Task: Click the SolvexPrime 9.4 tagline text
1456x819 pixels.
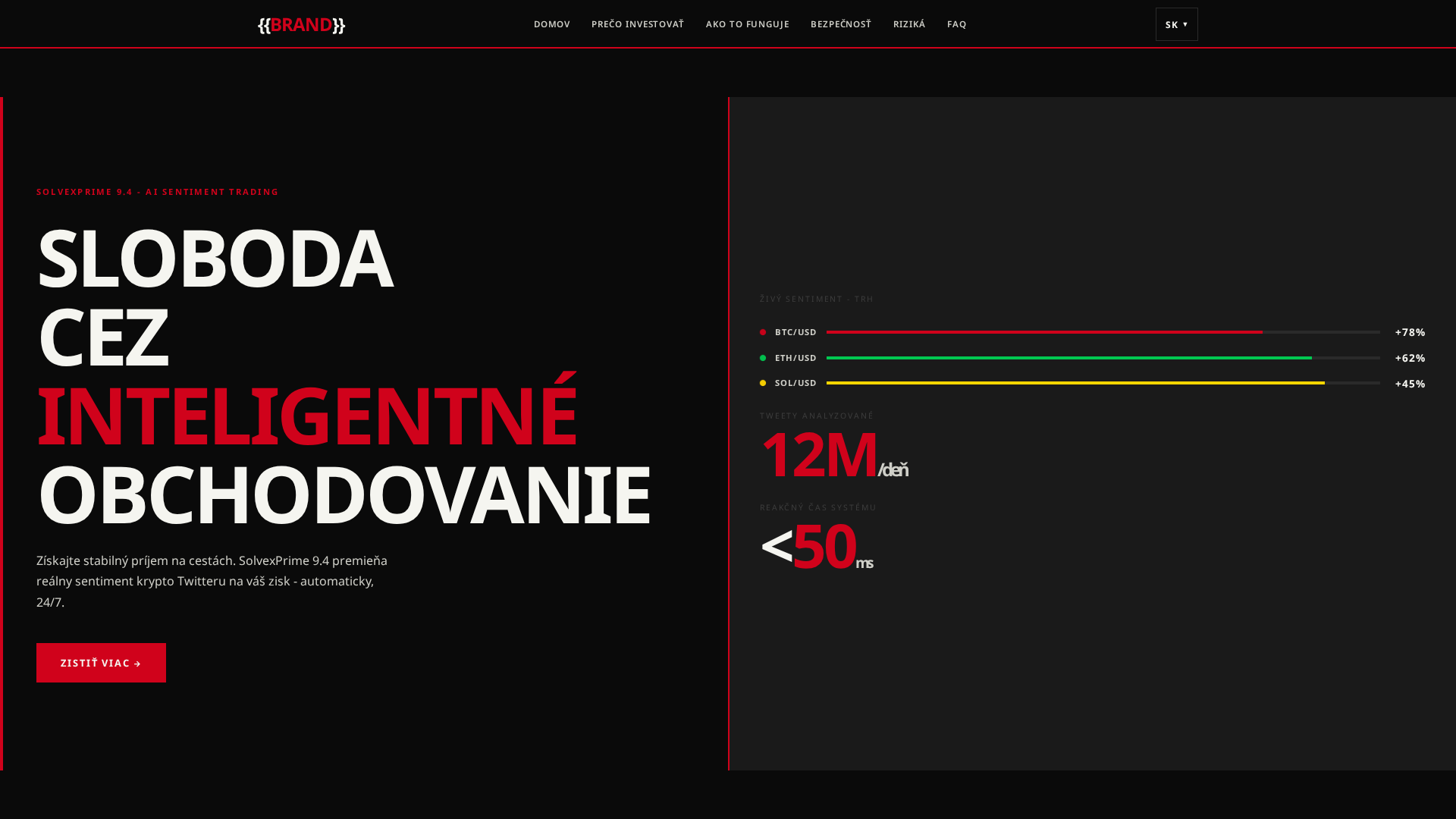Action: (157, 192)
